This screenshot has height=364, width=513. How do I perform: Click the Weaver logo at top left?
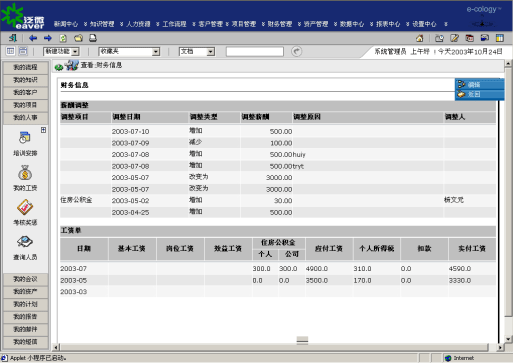click(x=23, y=17)
